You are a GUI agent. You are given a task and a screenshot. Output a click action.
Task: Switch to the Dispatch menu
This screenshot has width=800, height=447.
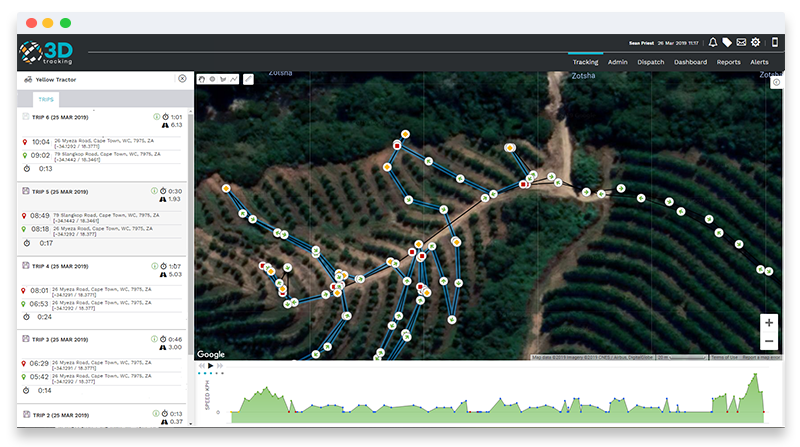[x=650, y=62]
